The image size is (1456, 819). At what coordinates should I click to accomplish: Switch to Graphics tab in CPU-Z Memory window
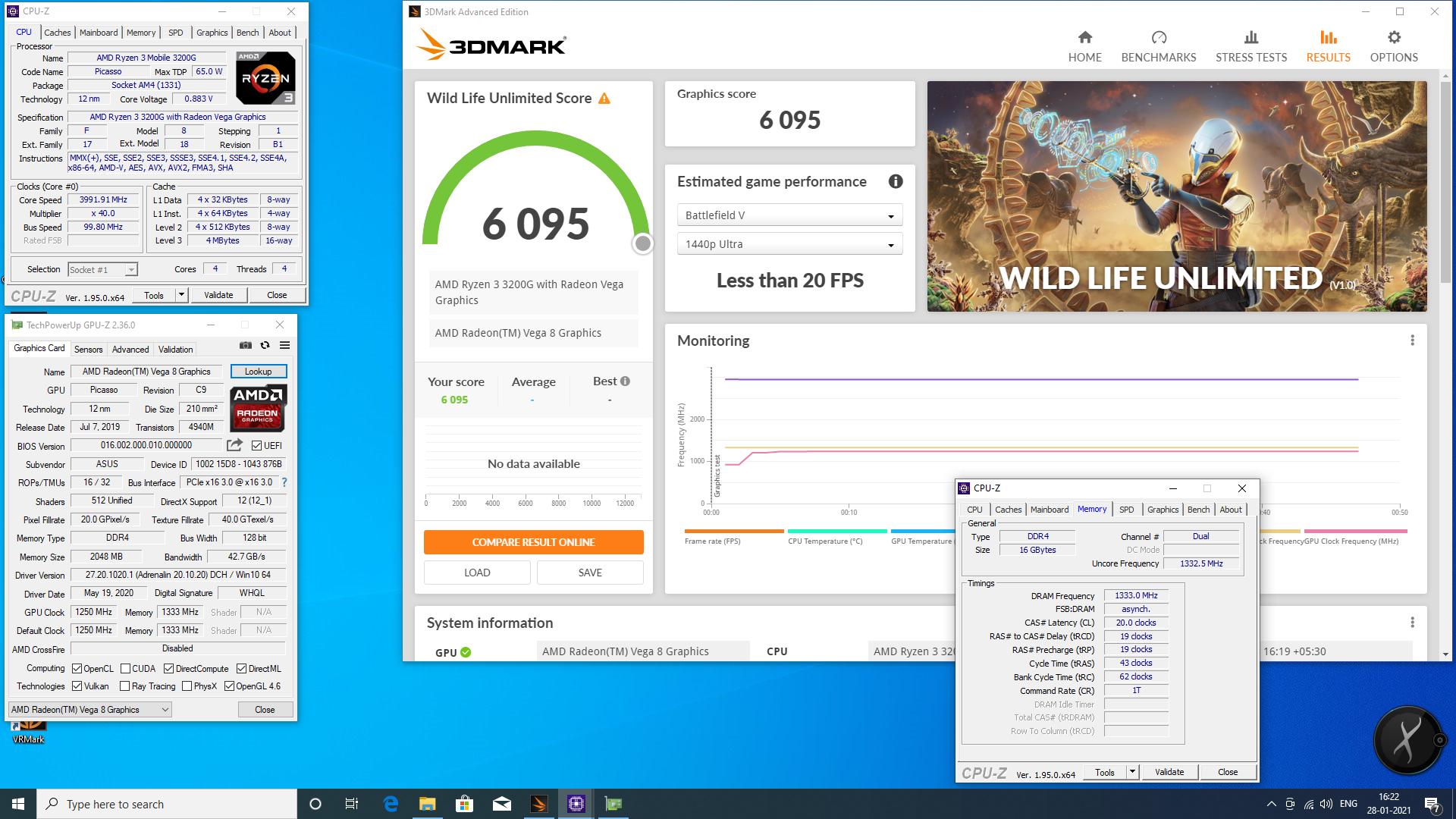click(1163, 510)
